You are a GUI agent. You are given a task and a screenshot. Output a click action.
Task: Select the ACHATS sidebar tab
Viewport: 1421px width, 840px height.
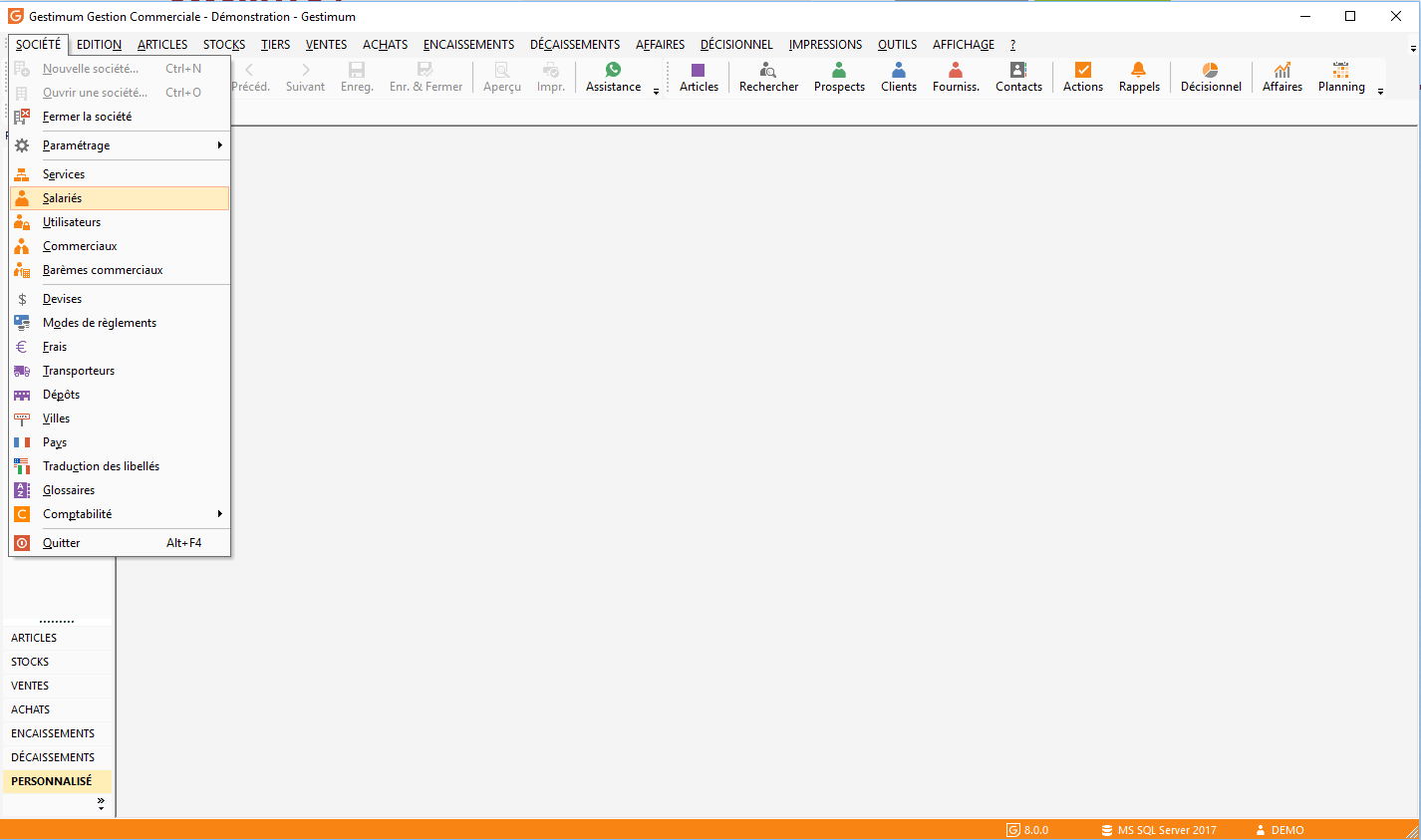[58, 709]
